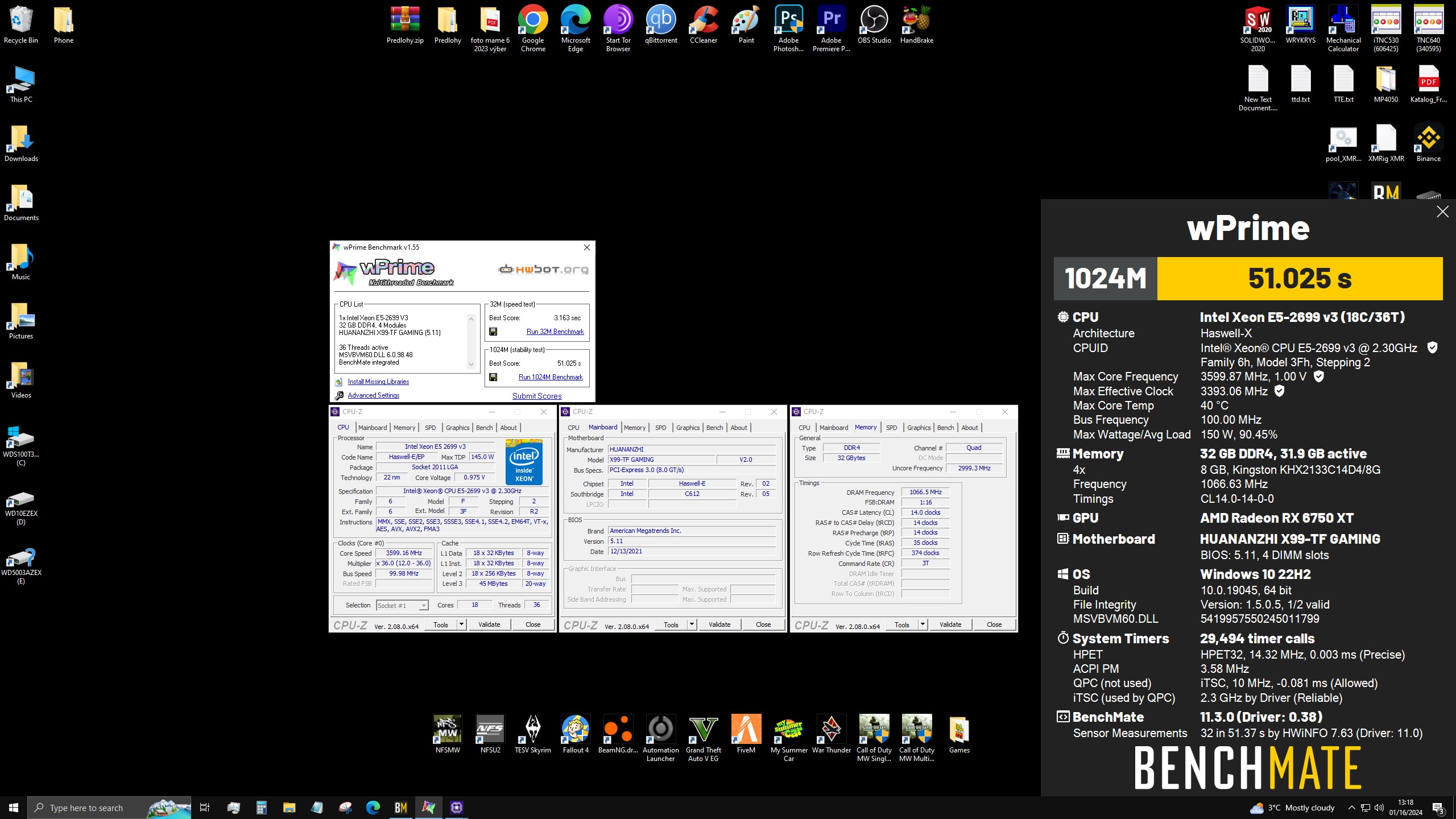Run 32M Benchmark in wPrime

pos(555,332)
